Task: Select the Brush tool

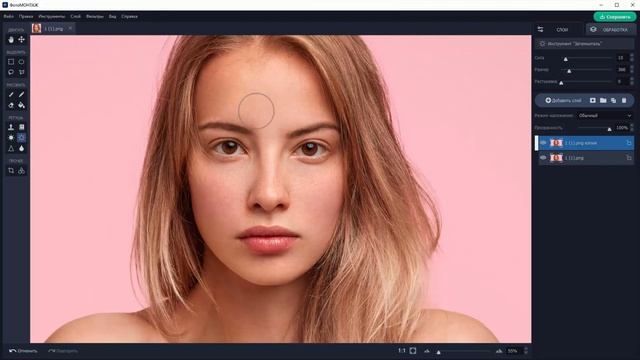Action: pyautogui.click(x=11, y=94)
